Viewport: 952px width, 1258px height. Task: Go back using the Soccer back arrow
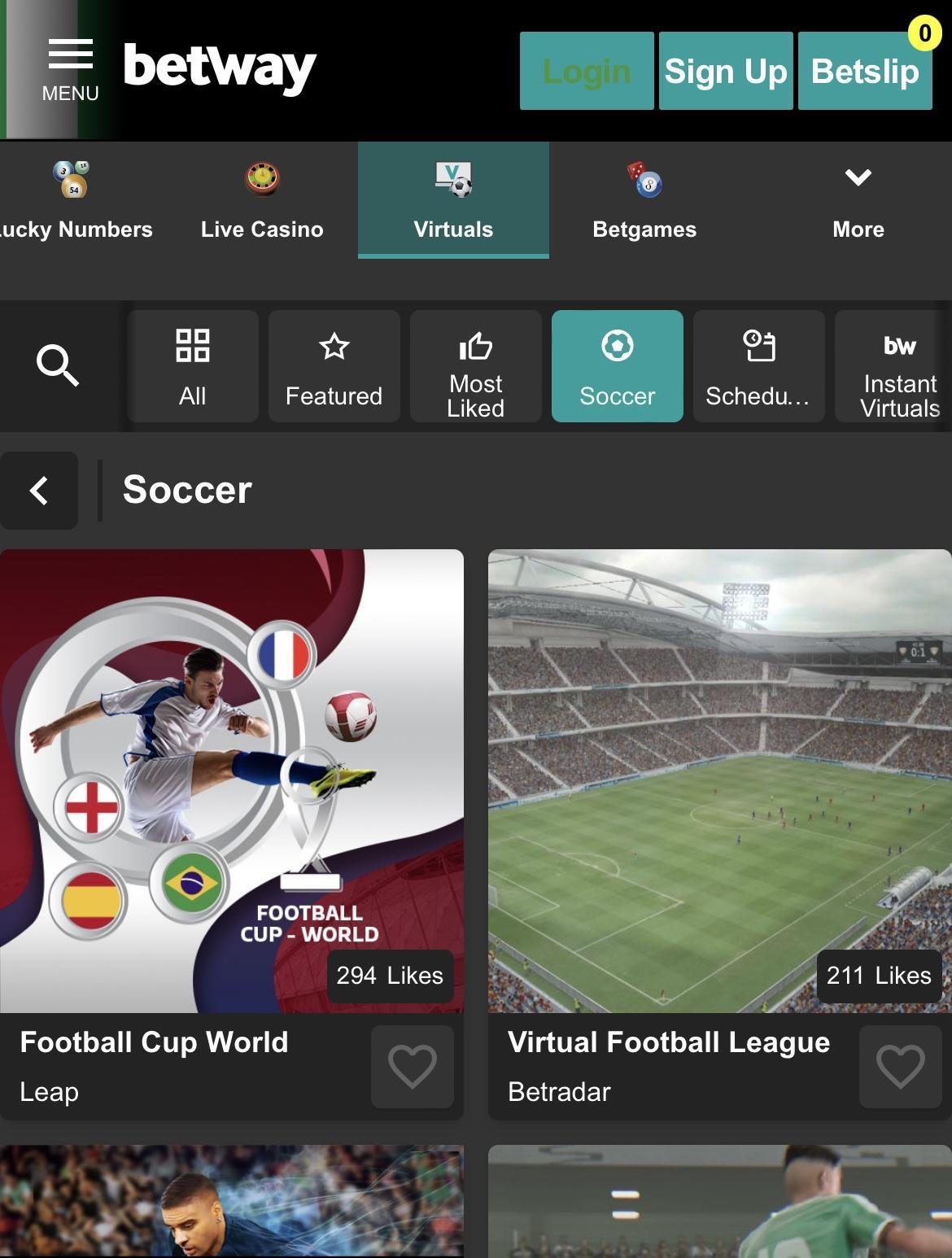[39, 491]
